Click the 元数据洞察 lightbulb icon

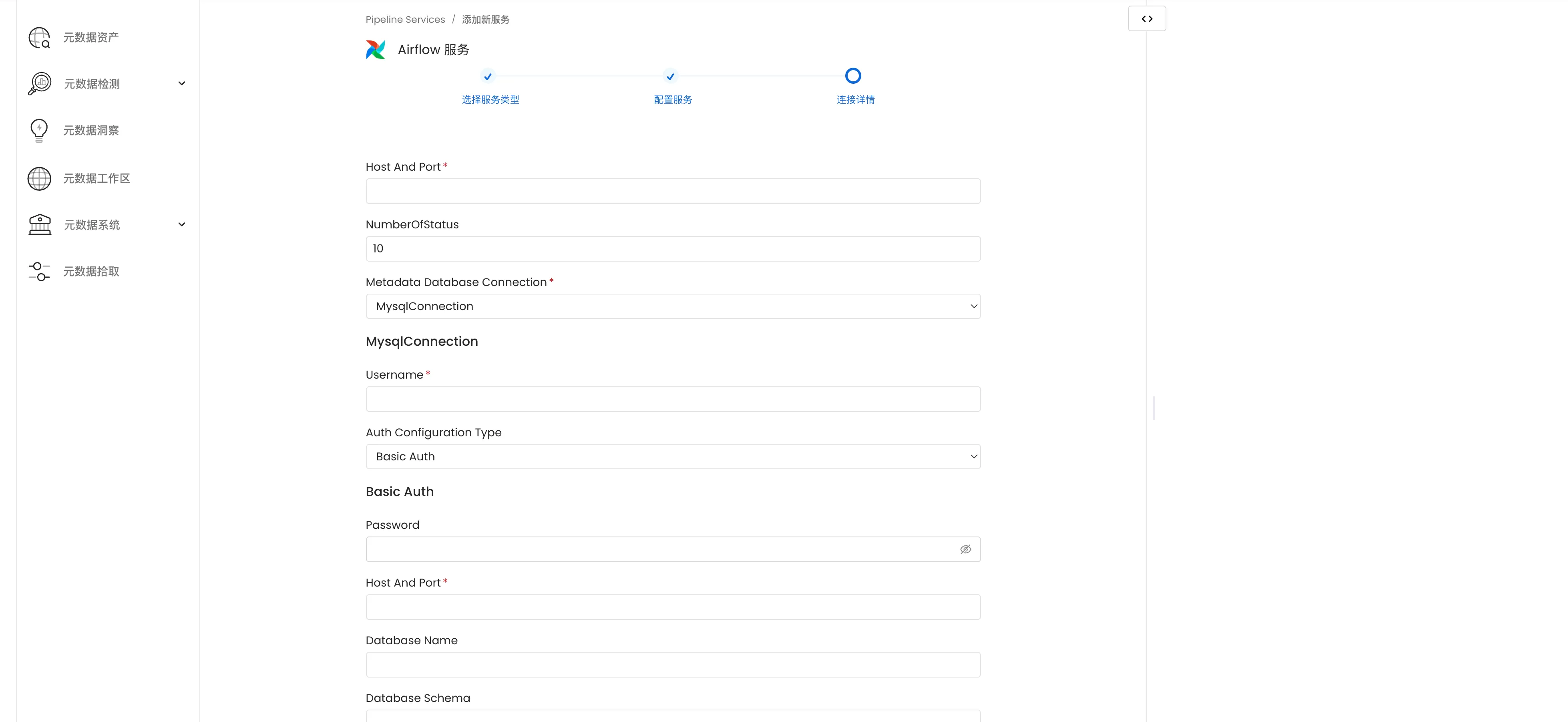[39, 130]
